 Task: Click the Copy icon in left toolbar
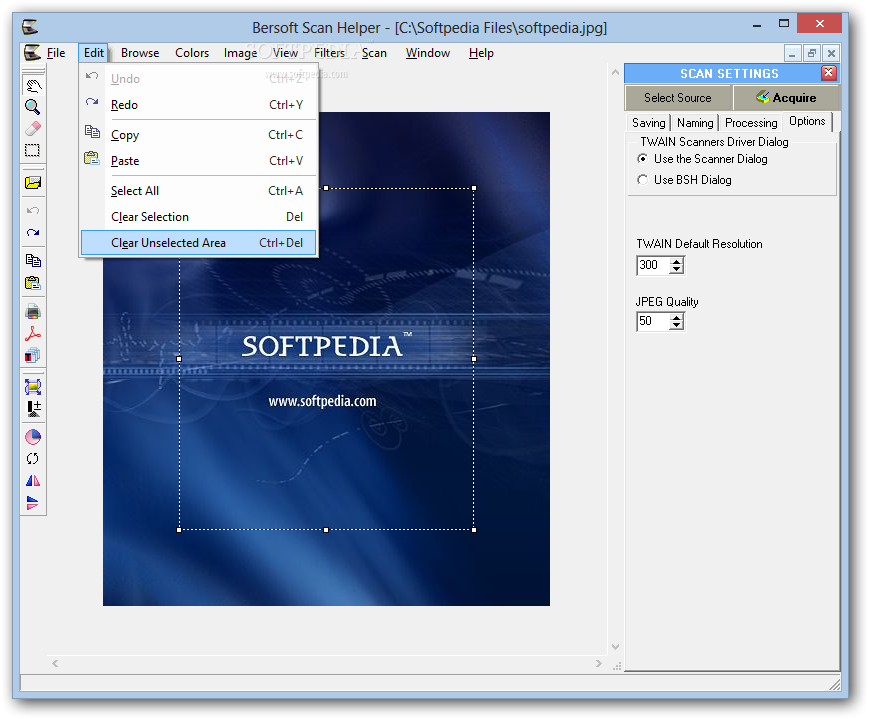pyautogui.click(x=33, y=261)
